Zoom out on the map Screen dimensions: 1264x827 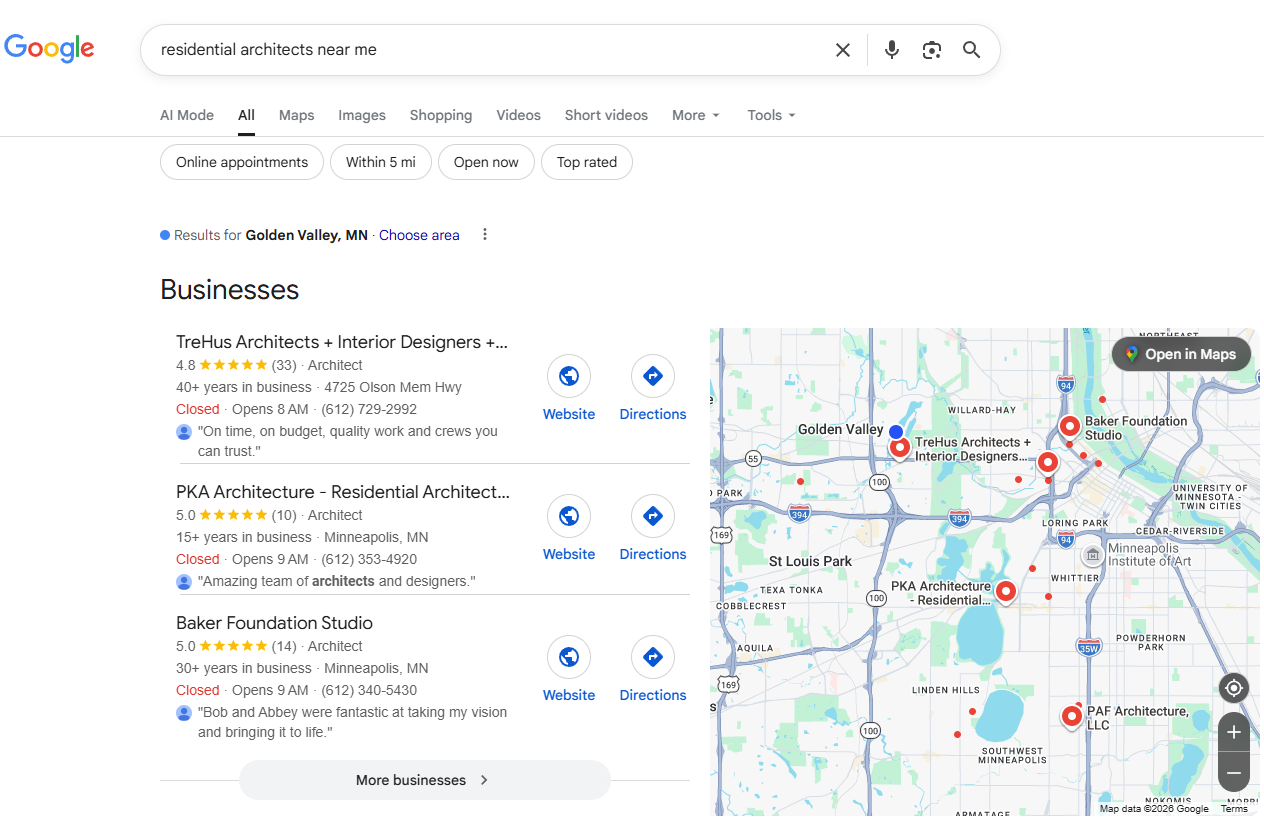point(1233,773)
